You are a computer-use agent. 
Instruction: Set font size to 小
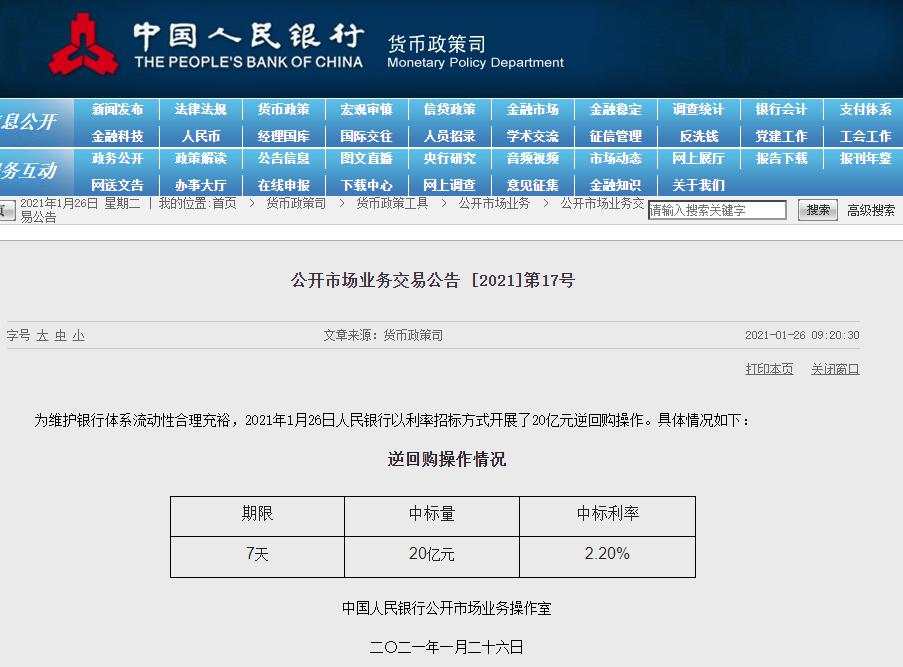click(x=79, y=336)
